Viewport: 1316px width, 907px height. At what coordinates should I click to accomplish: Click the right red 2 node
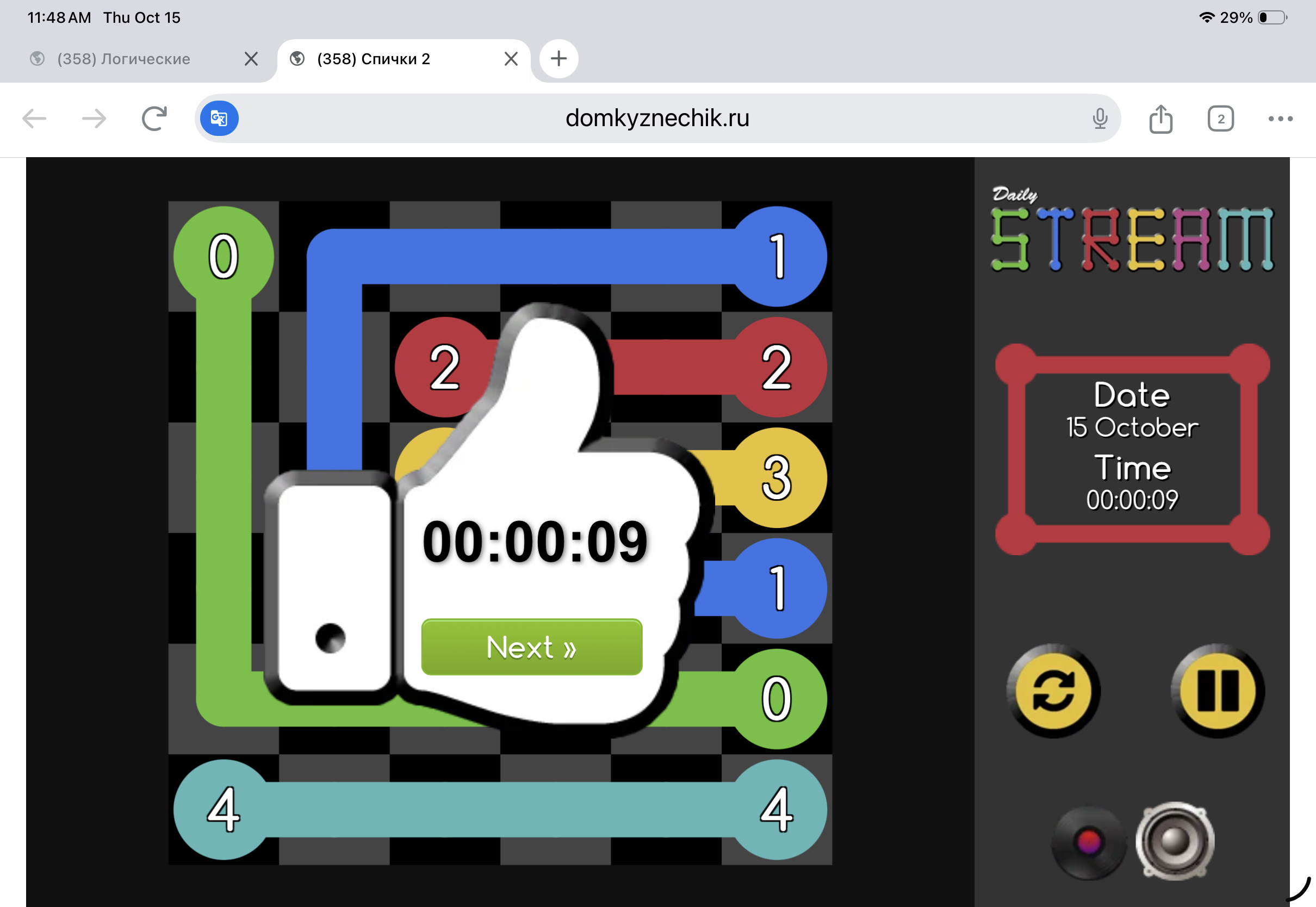pyautogui.click(x=777, y=367)
